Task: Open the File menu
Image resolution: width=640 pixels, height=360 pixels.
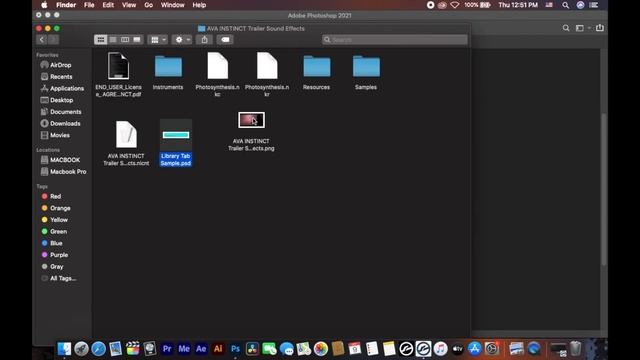Action: tap(89, 5)
